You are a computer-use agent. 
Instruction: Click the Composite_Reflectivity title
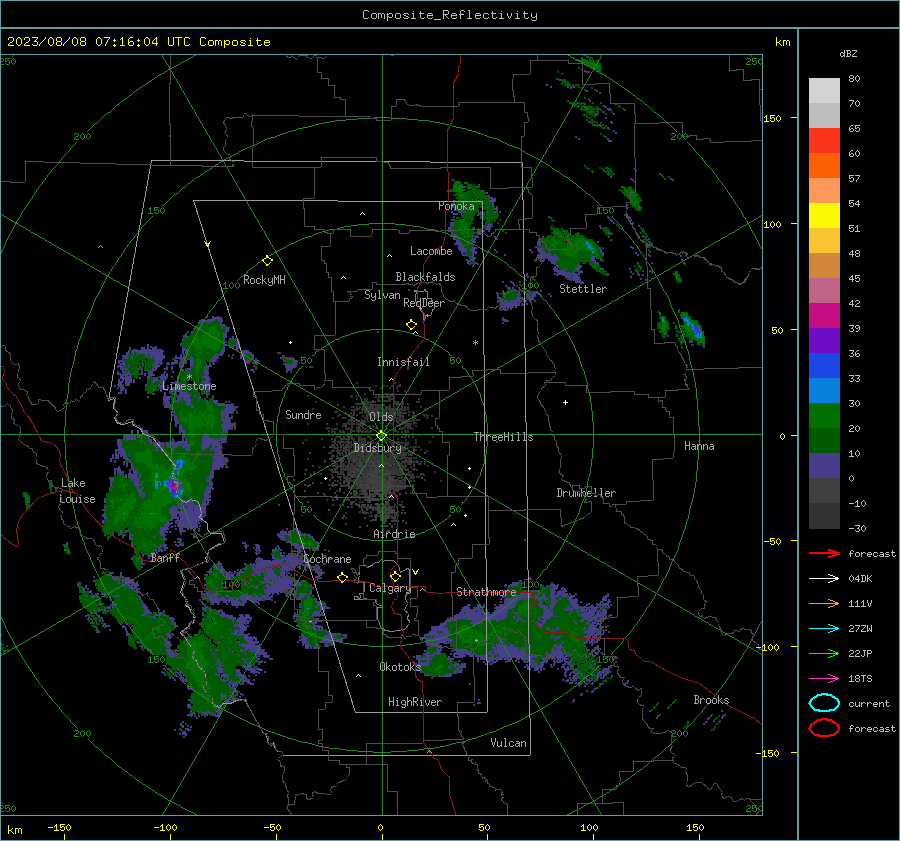450,15
